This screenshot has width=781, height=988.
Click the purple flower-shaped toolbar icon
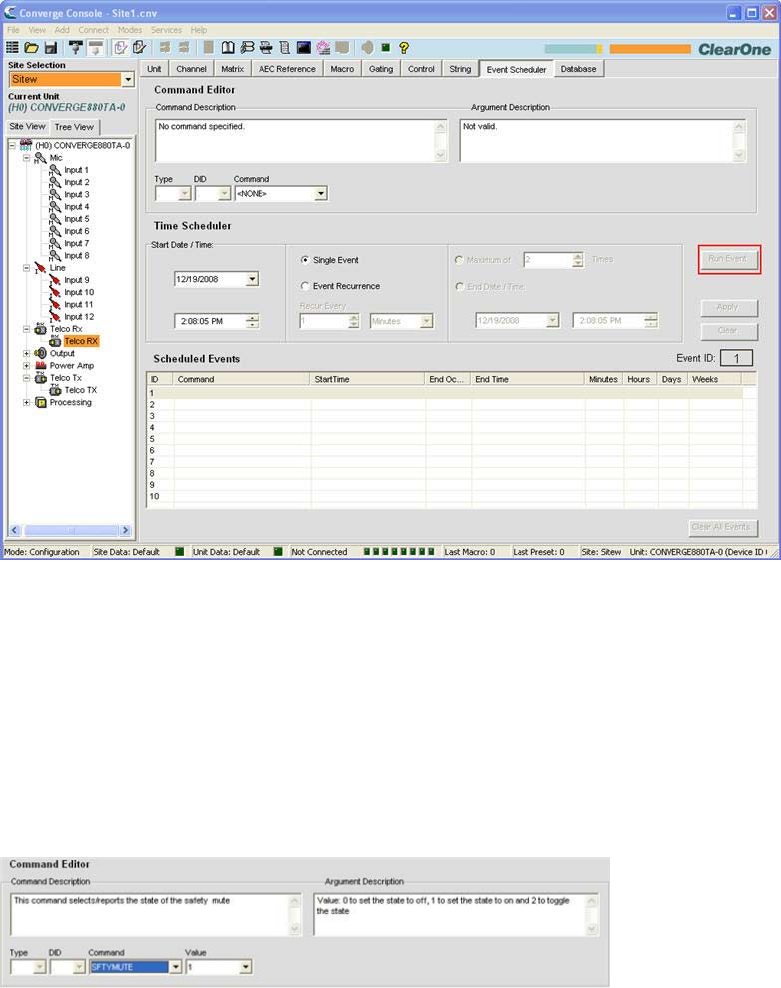click(323, 47)
